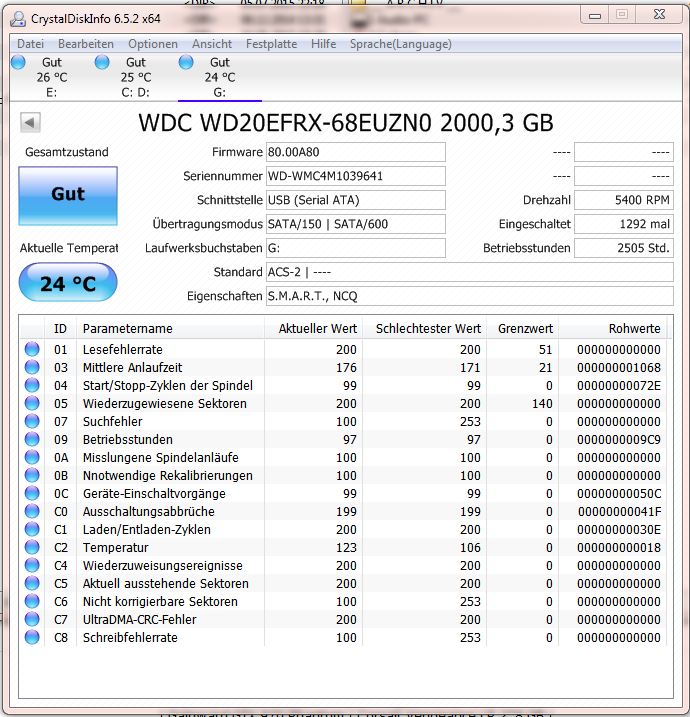Click the Gesamtzustand label
Viewport: 690px width, 717px height.
click(x=67, y=152)
